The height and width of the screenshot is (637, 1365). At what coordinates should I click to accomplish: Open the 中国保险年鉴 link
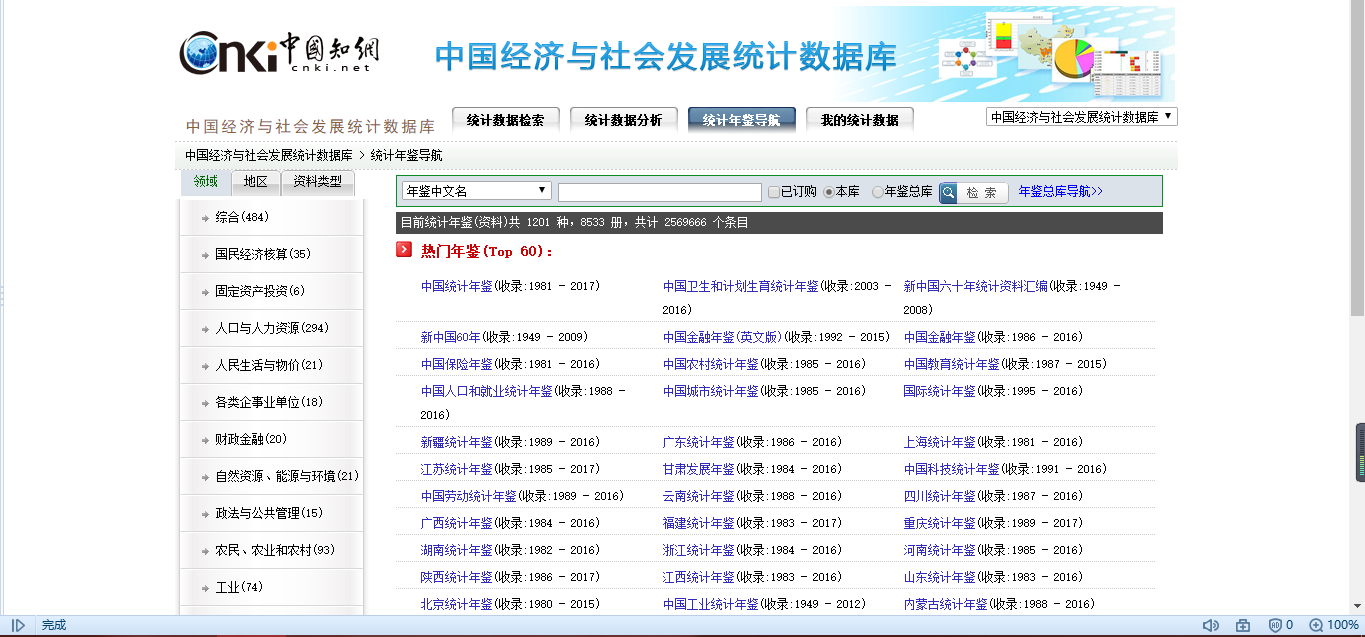pos(457,364)
